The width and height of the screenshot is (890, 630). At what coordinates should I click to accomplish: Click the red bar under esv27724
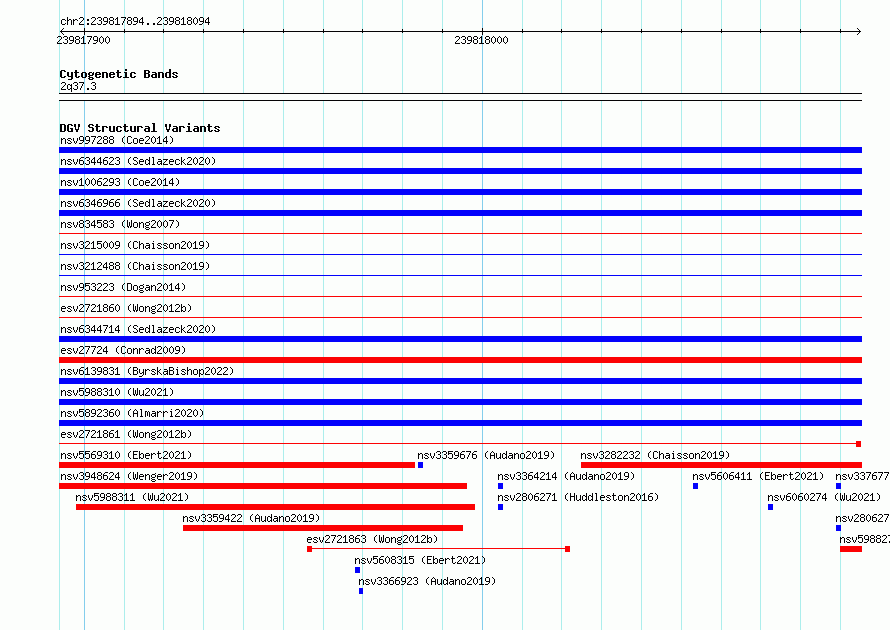[460, 360]
